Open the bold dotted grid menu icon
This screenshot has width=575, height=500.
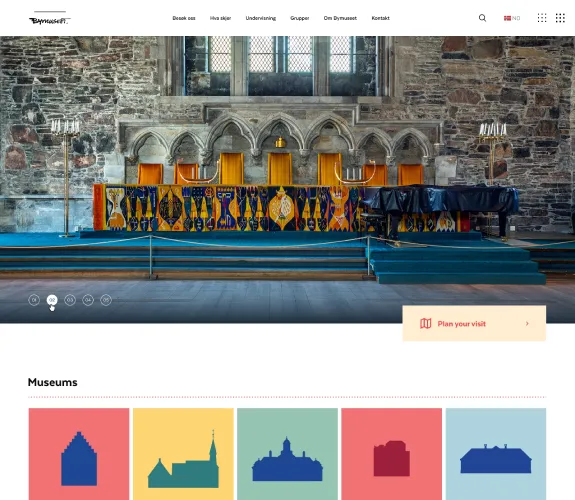point(560,18)
